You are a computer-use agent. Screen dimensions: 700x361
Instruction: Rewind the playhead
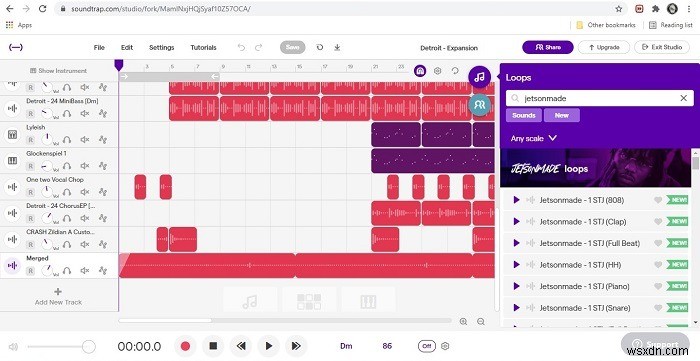[x=241, y=346]
